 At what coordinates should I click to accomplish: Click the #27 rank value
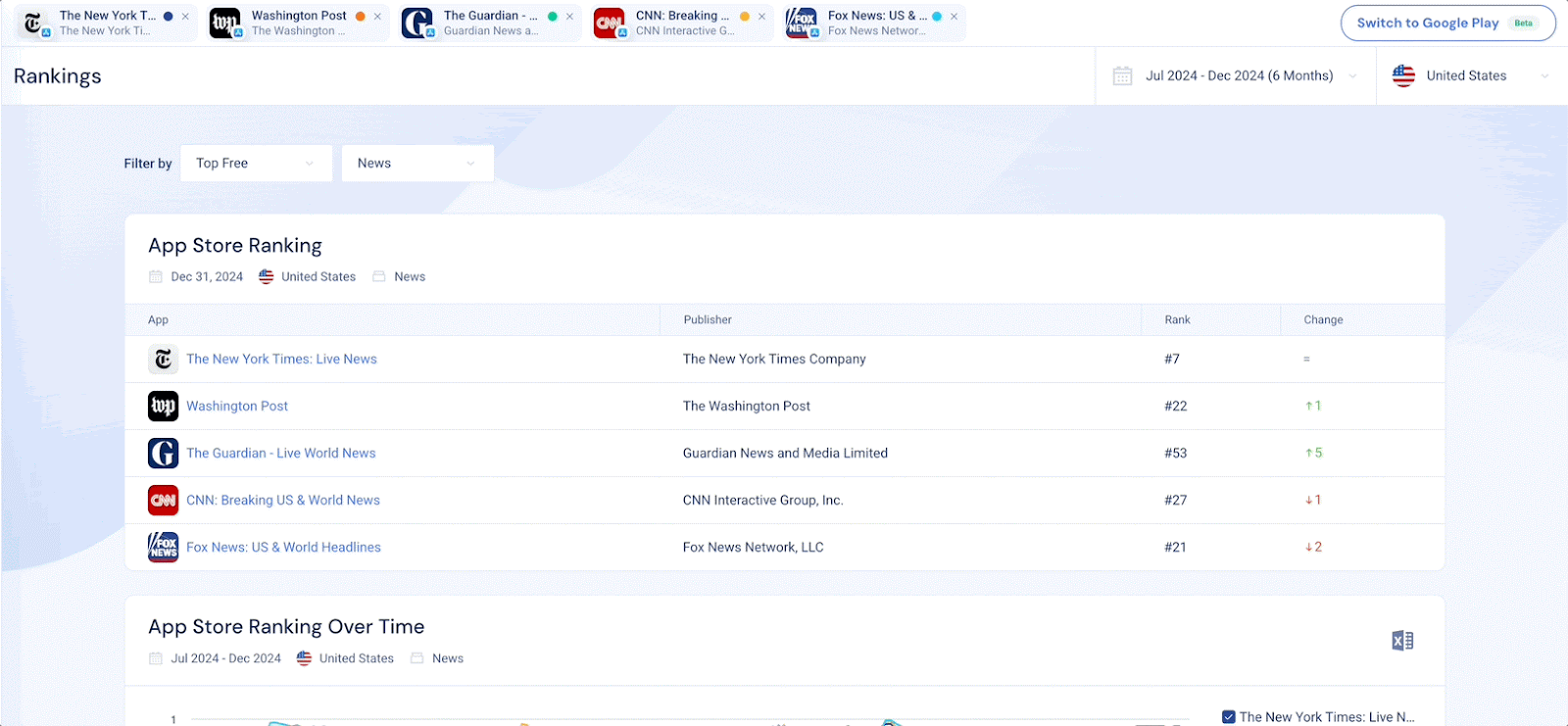[1176, 500]
